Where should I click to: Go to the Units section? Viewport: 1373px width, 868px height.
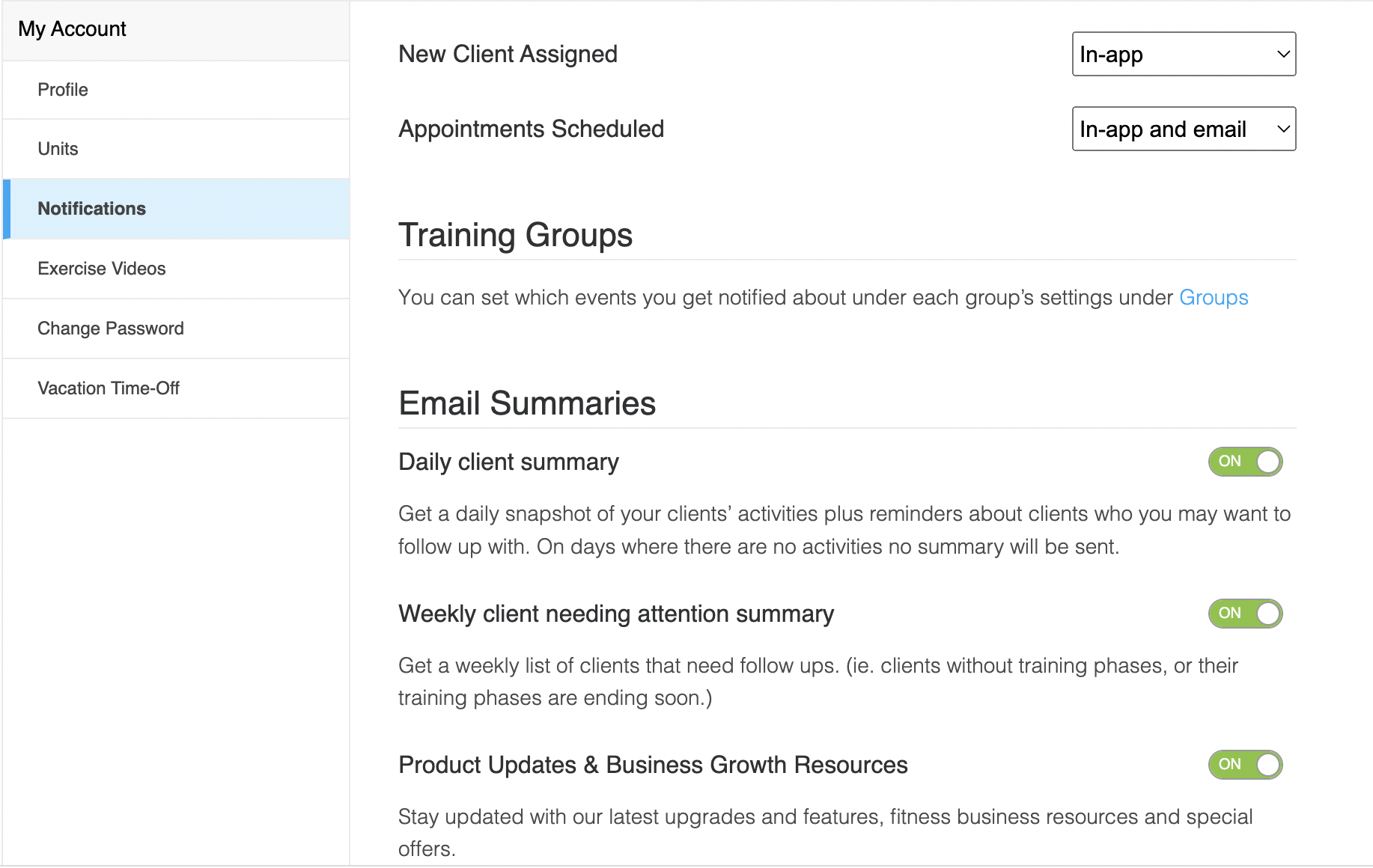click(x=176, y=149)
